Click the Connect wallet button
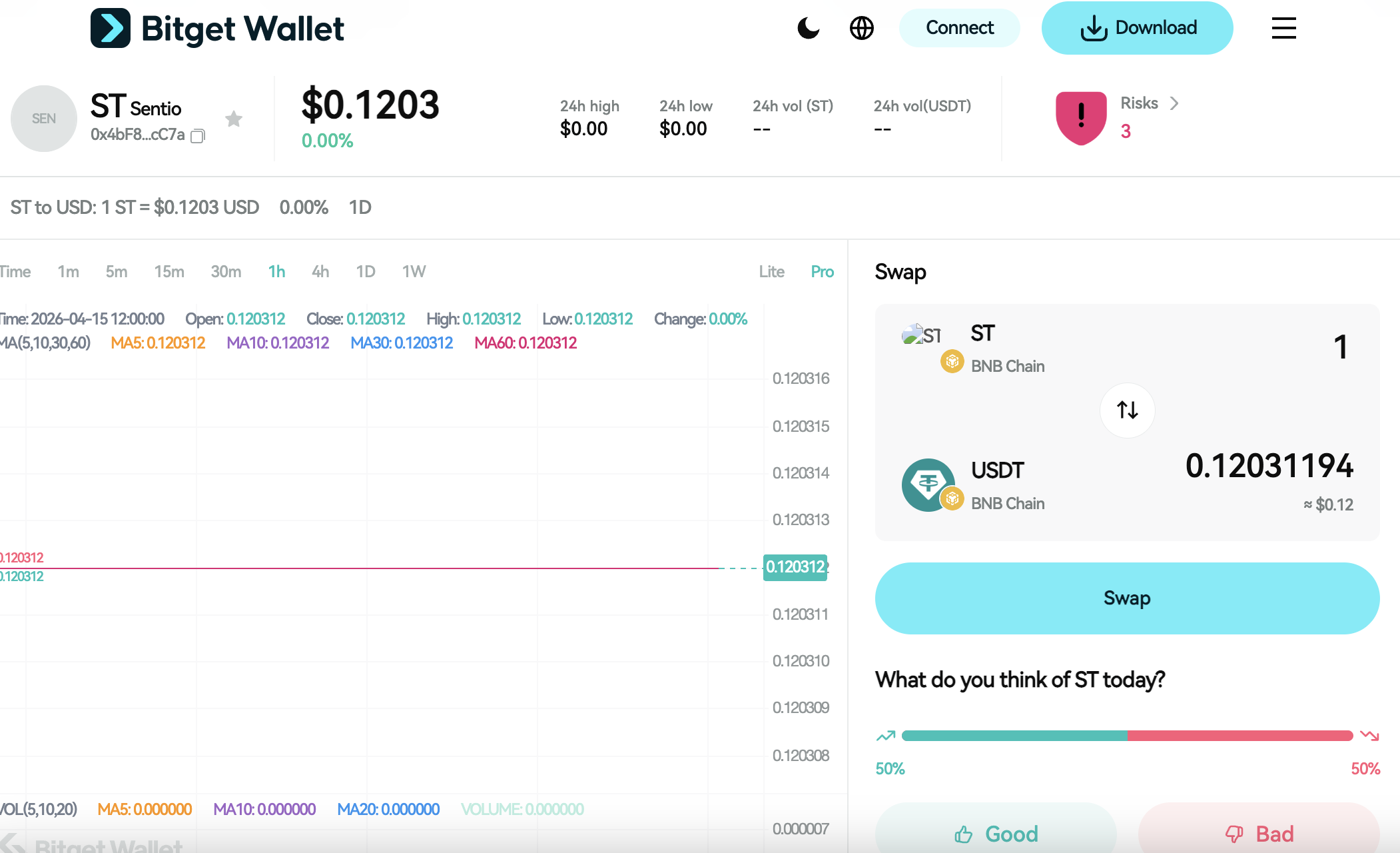 [x=959, y=28]
